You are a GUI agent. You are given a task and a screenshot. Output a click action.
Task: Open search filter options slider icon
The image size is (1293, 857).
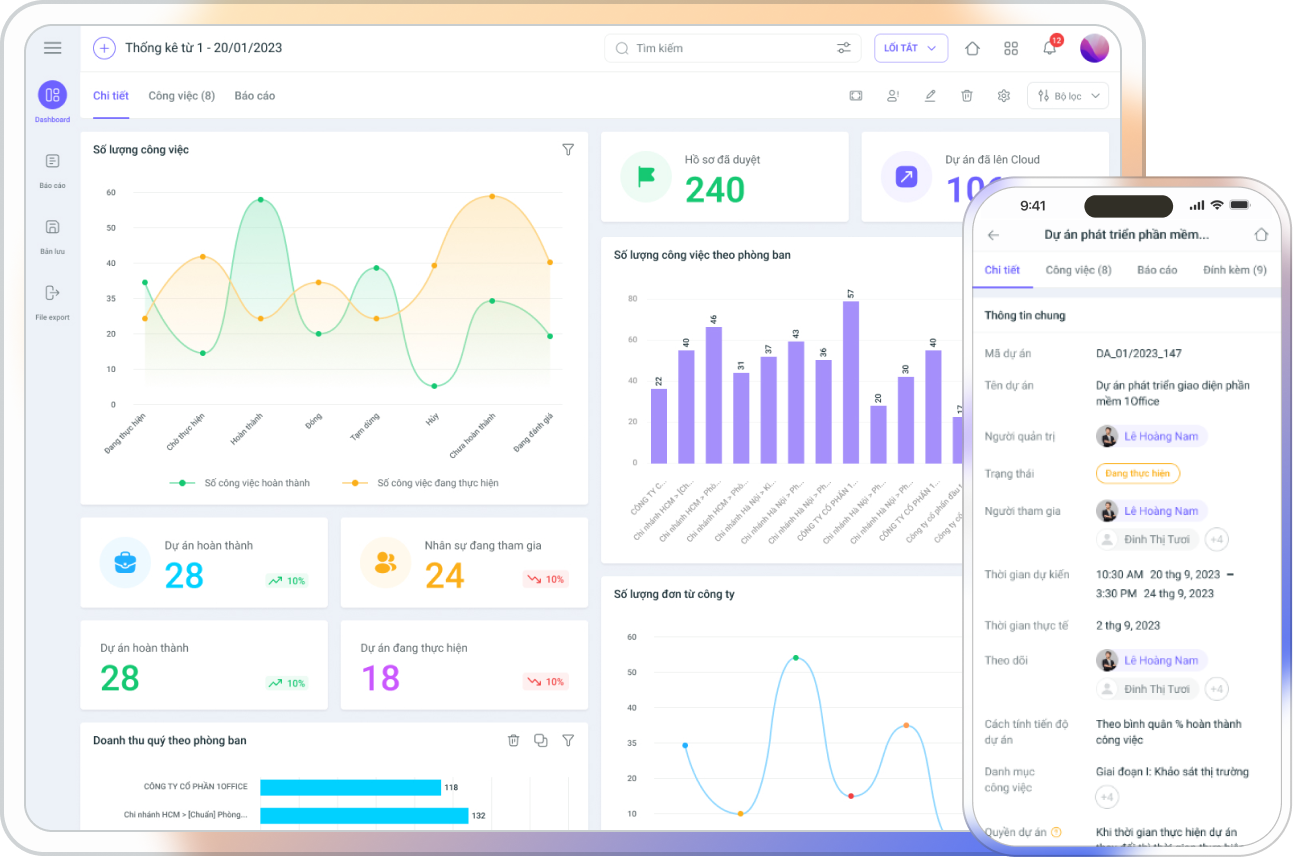point(844,48)
